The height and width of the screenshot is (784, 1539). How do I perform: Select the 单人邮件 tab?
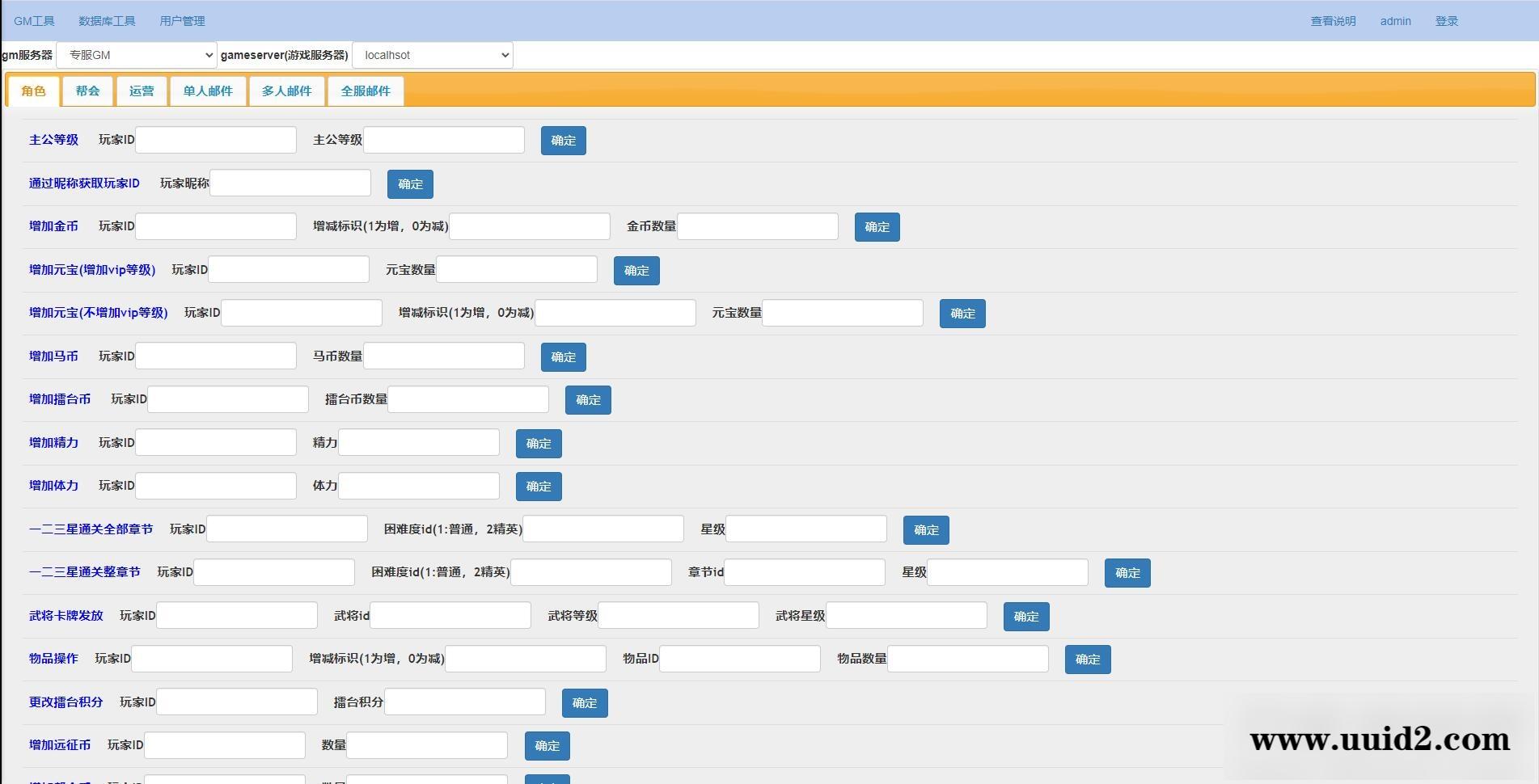[x=208, y=91]
